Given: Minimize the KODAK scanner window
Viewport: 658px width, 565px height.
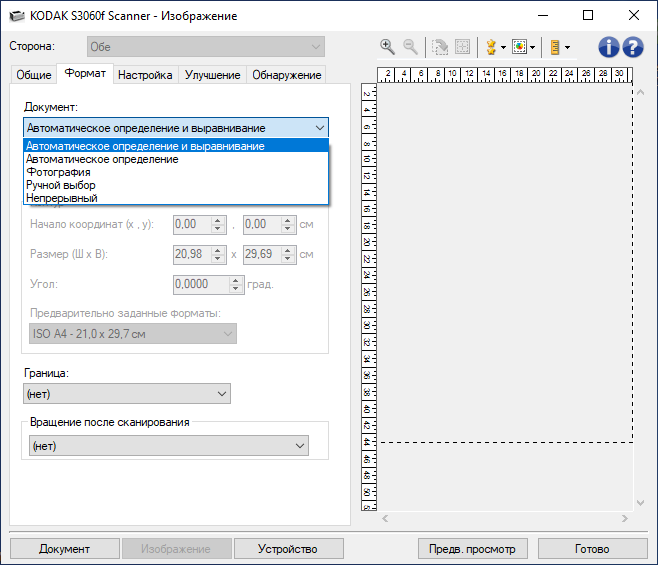Looking at the screenshot, I should [x=543, y=16].
